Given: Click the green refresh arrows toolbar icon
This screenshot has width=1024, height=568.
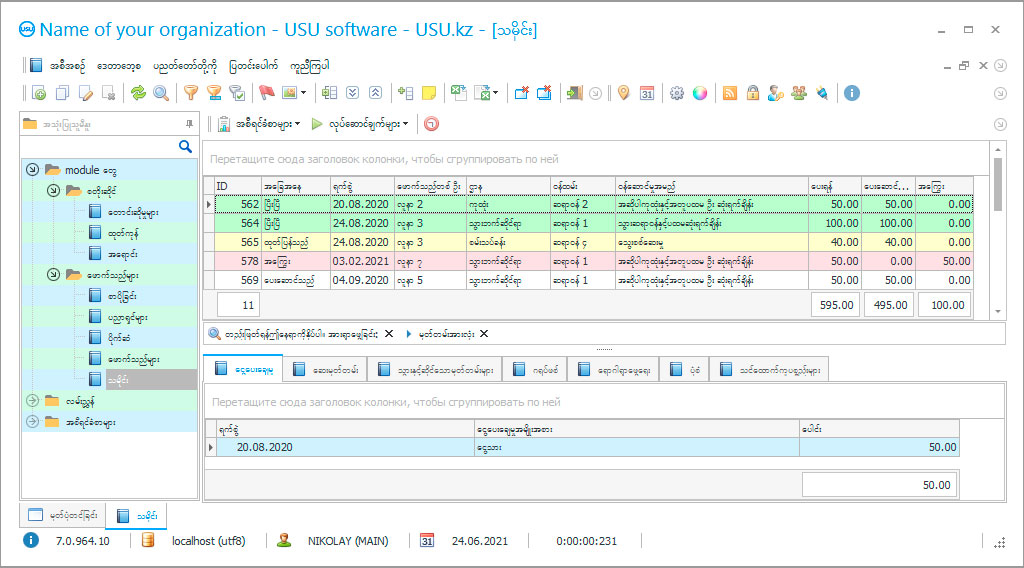Looking at the screenshot, I should point(138,93).
